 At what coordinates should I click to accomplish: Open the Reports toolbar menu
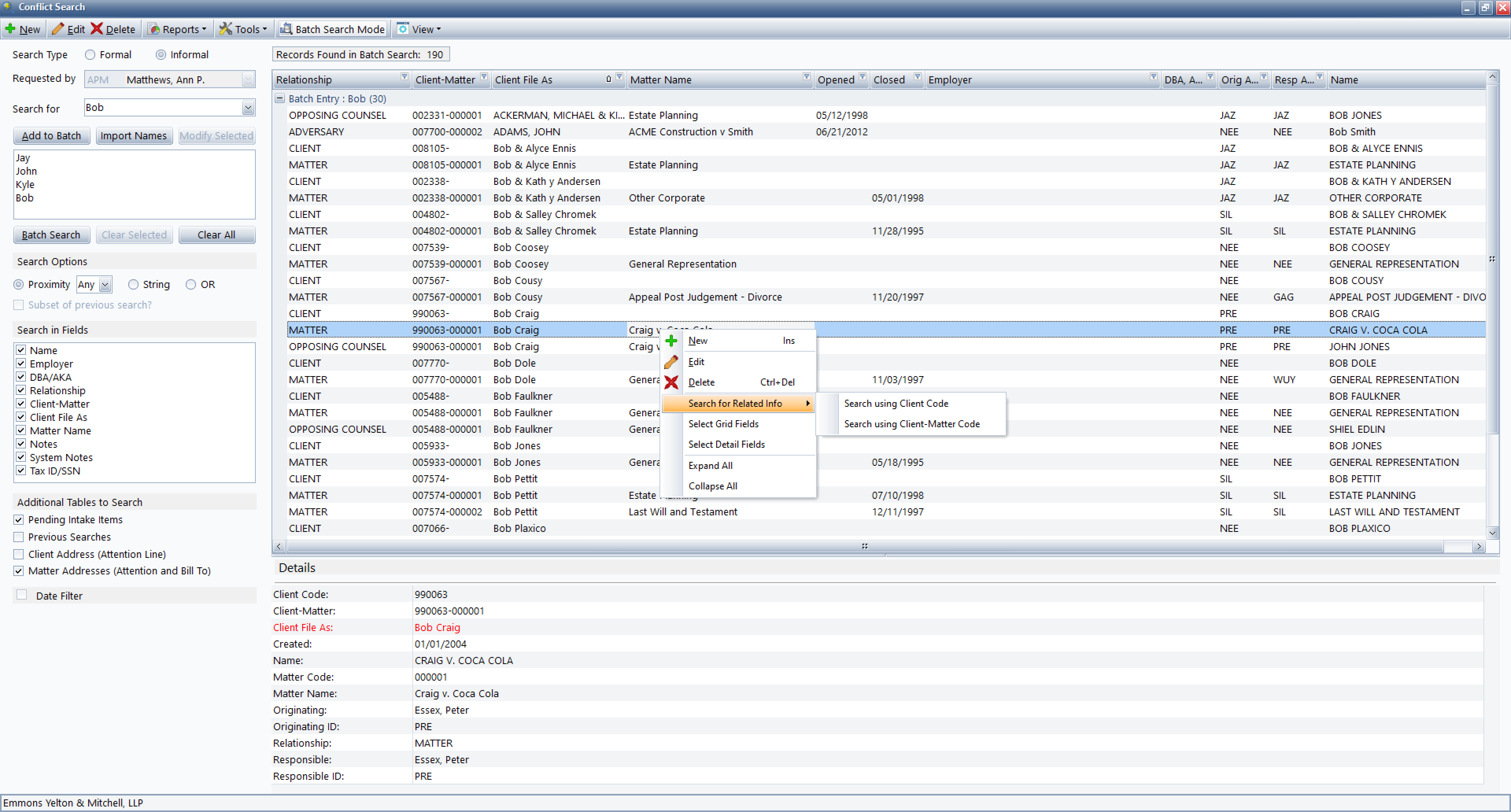pyautogui.click(x=177, y=29)
